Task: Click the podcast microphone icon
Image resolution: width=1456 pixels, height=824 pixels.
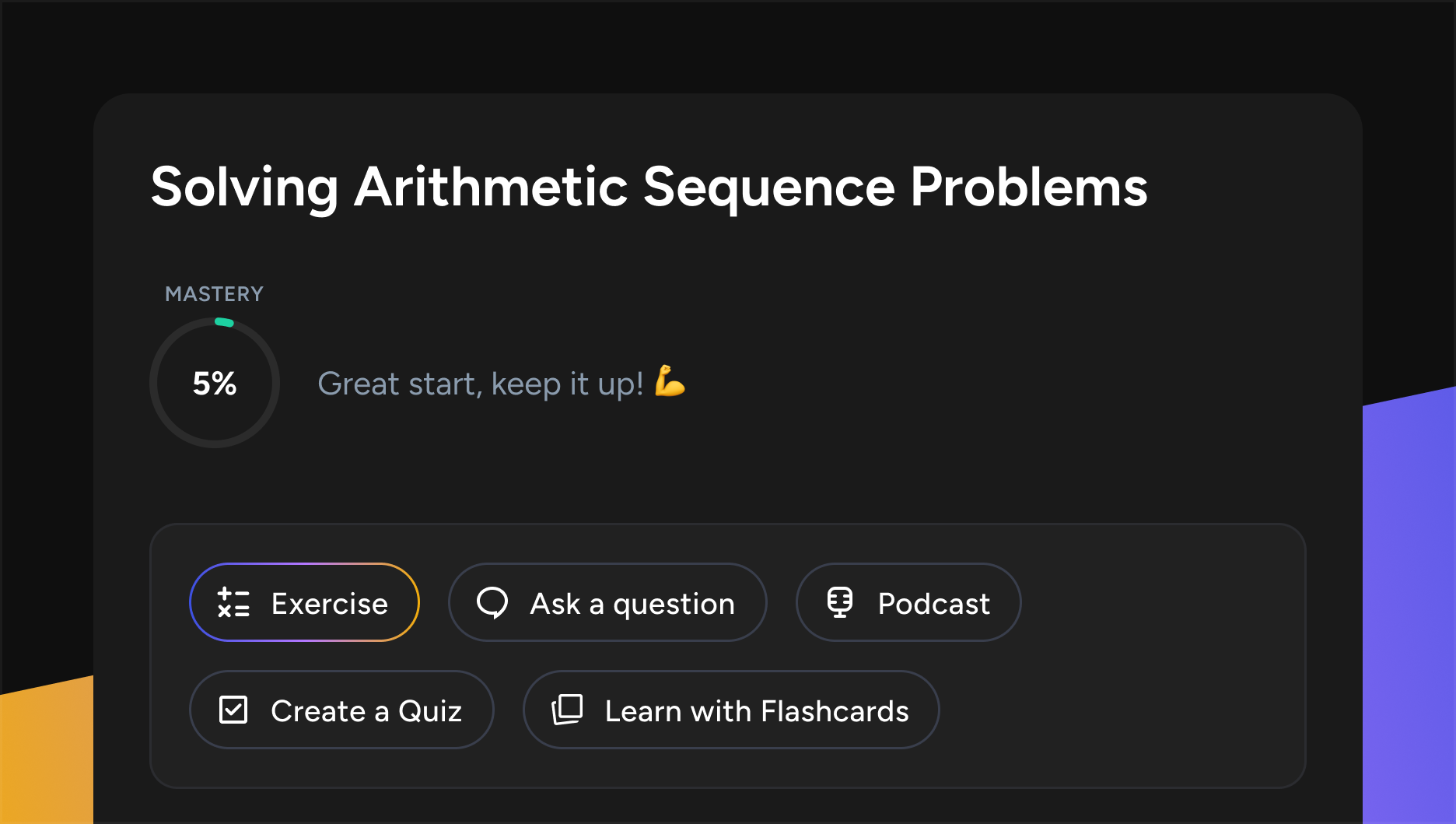Action: coord(840,603)
